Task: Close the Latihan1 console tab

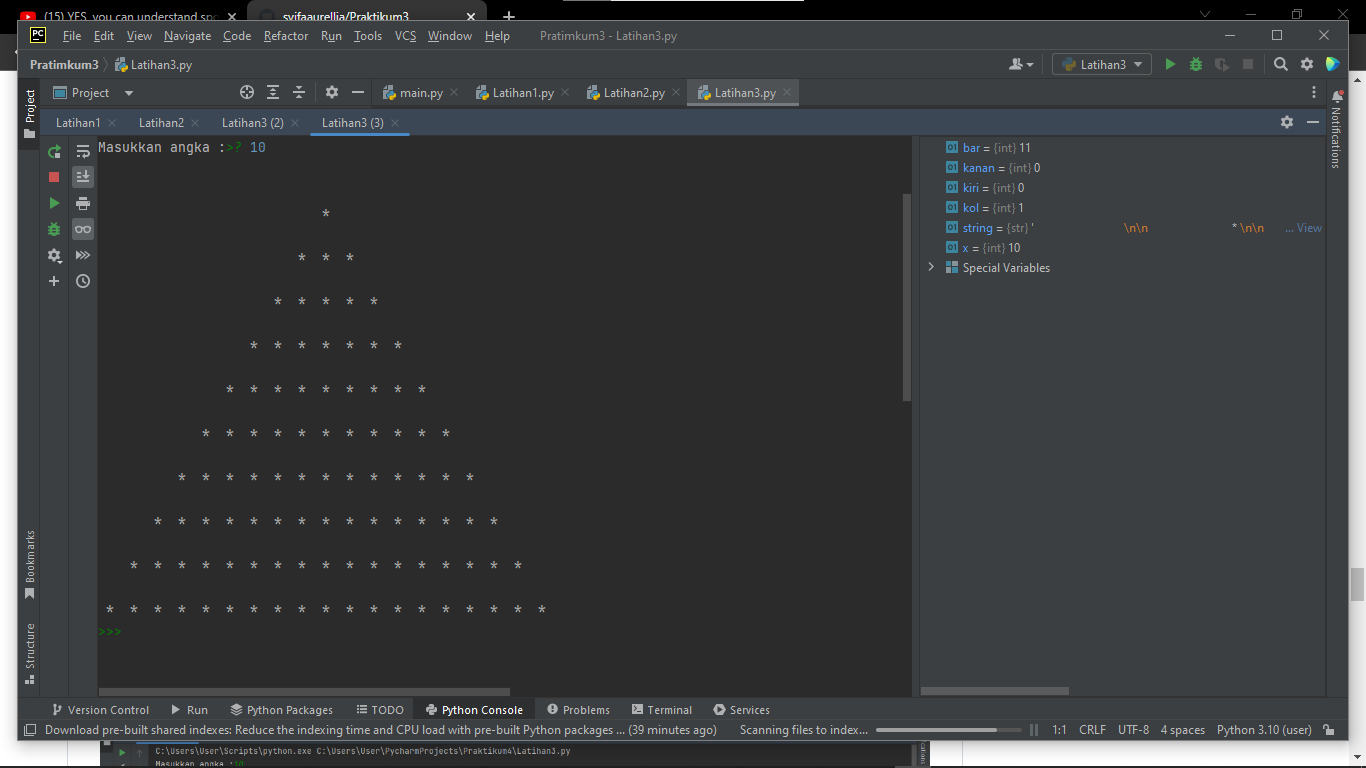Action: 112,123
